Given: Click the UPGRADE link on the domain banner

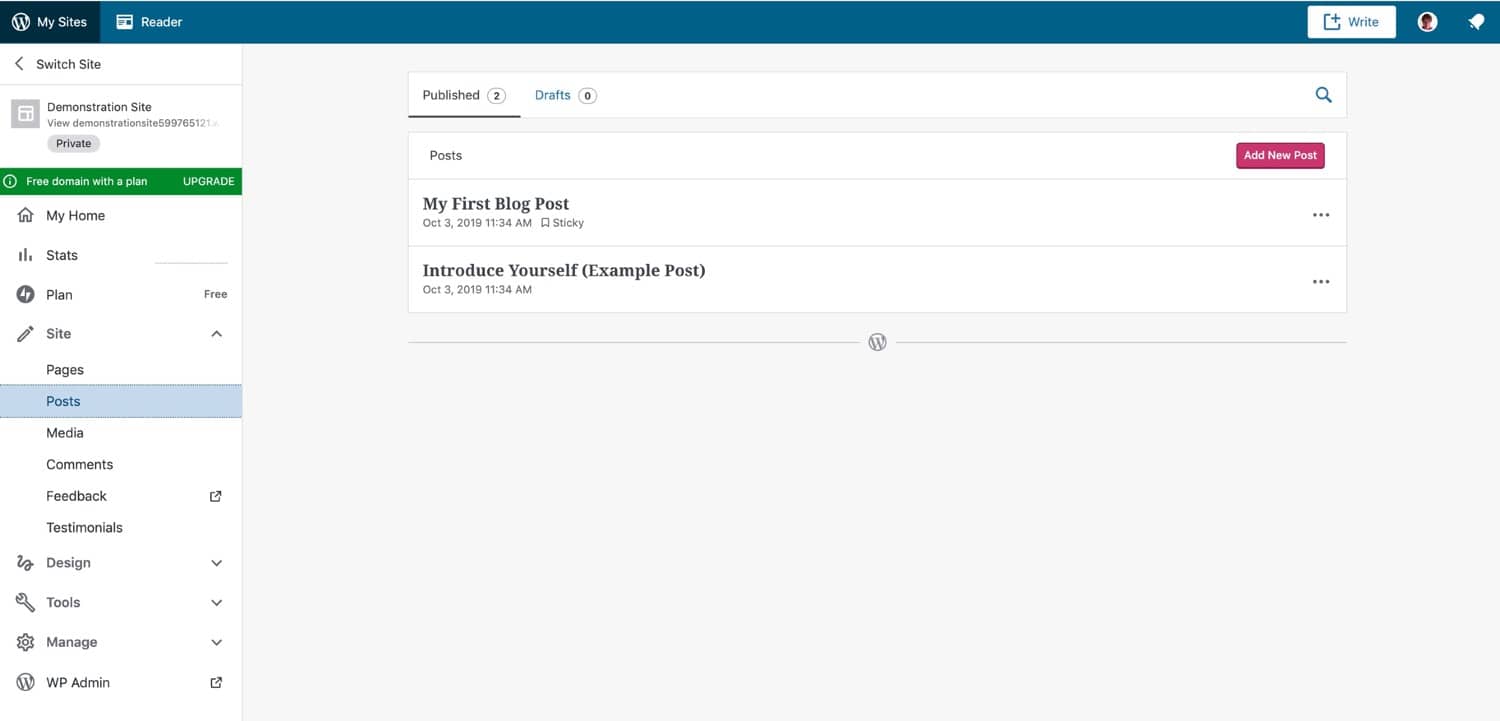Looking at the screenshot, I should click(x=207, y=181).
